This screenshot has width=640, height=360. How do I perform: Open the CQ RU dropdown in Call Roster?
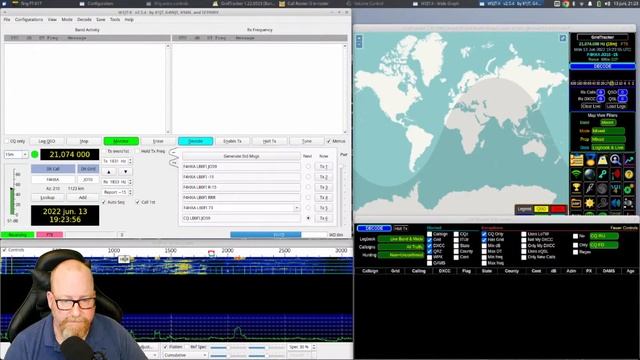[x=604, y=236]
